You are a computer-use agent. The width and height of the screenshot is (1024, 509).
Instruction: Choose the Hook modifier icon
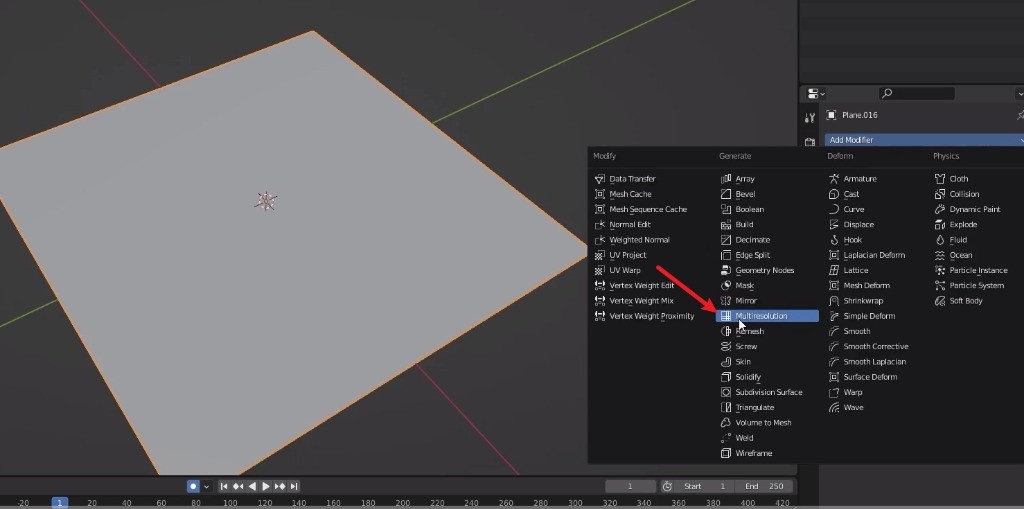coord(833,240)
